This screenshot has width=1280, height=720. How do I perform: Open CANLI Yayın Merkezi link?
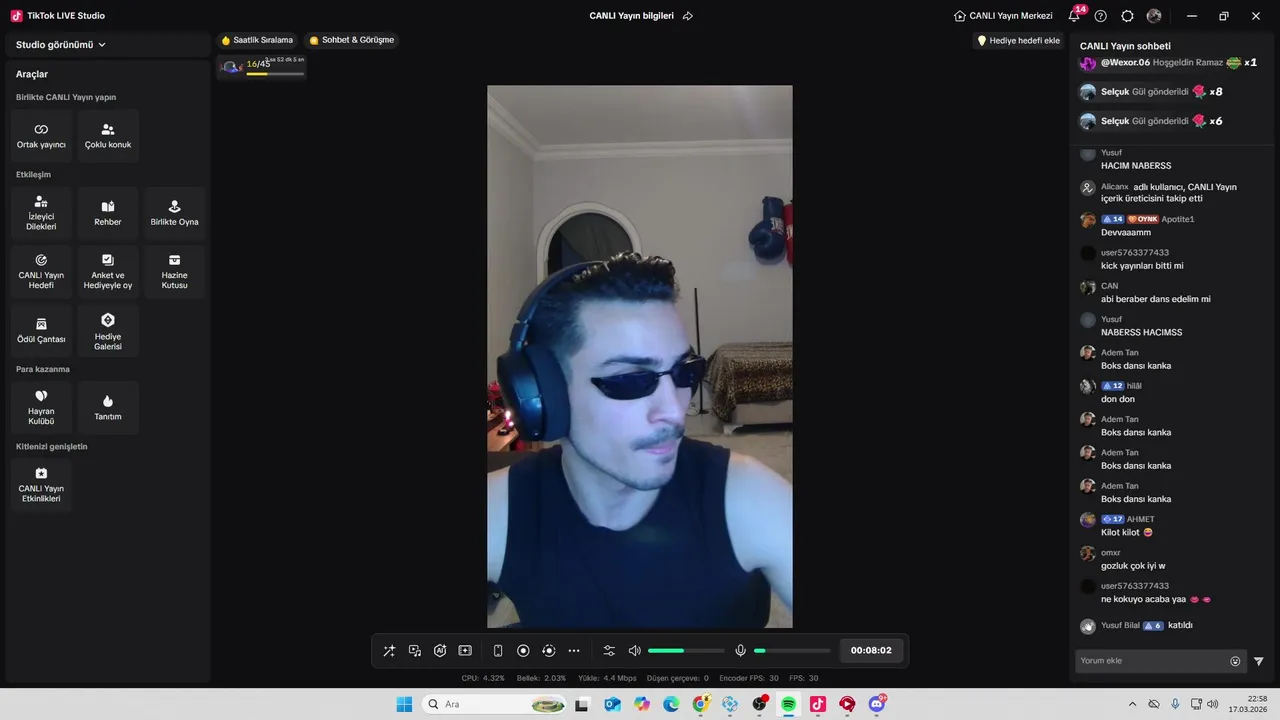click(1003, 16)
